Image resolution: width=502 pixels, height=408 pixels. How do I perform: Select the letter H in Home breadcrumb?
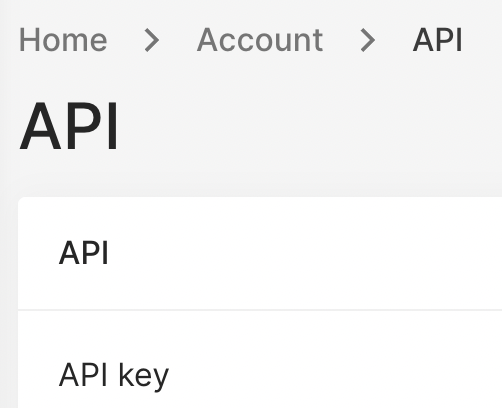(29, 40)
